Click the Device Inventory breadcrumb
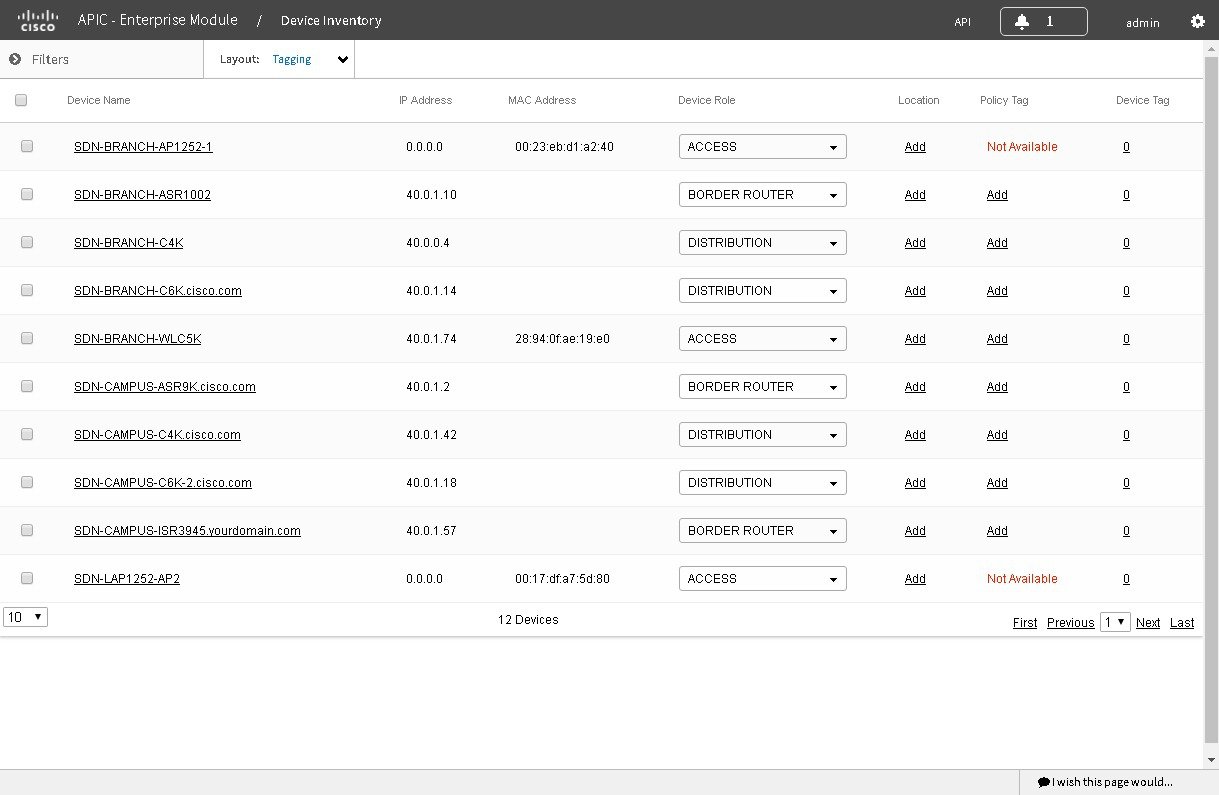The image size is (1219, 795). point(331,20)
